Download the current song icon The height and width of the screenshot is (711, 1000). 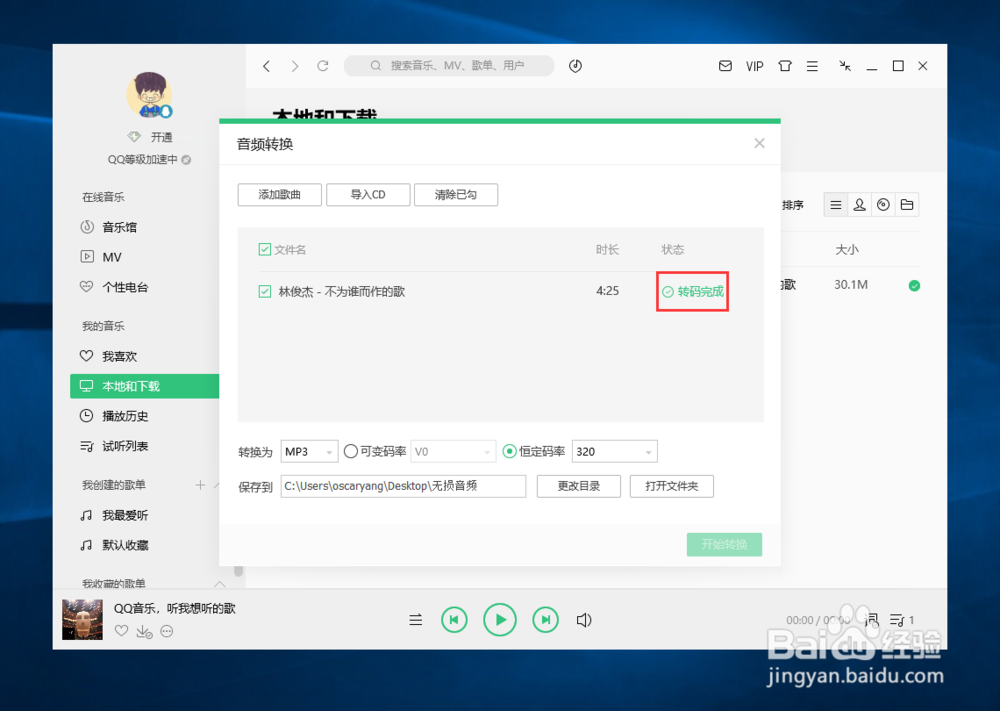pyautogui.click(x=144, y=631)
